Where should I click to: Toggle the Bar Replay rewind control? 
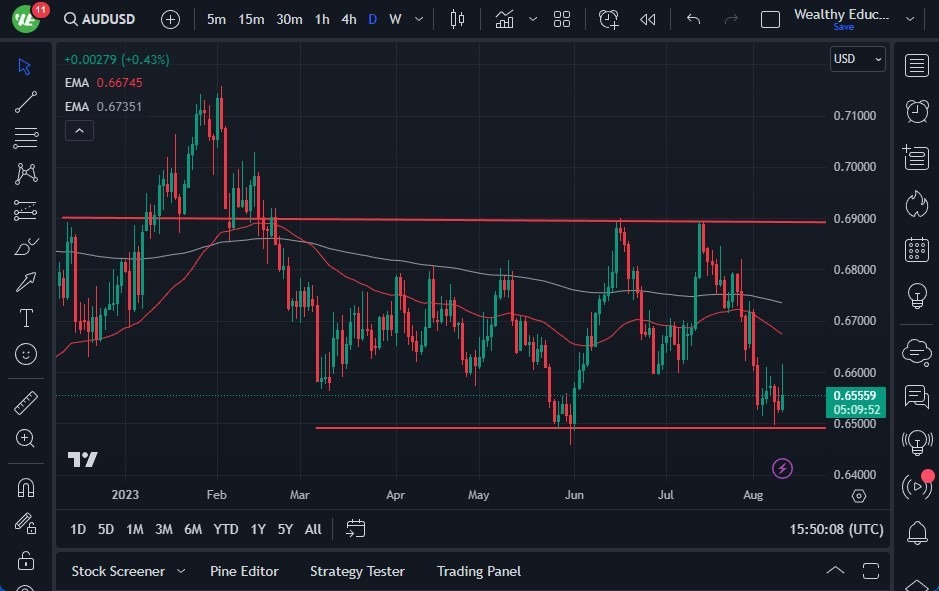647,18
